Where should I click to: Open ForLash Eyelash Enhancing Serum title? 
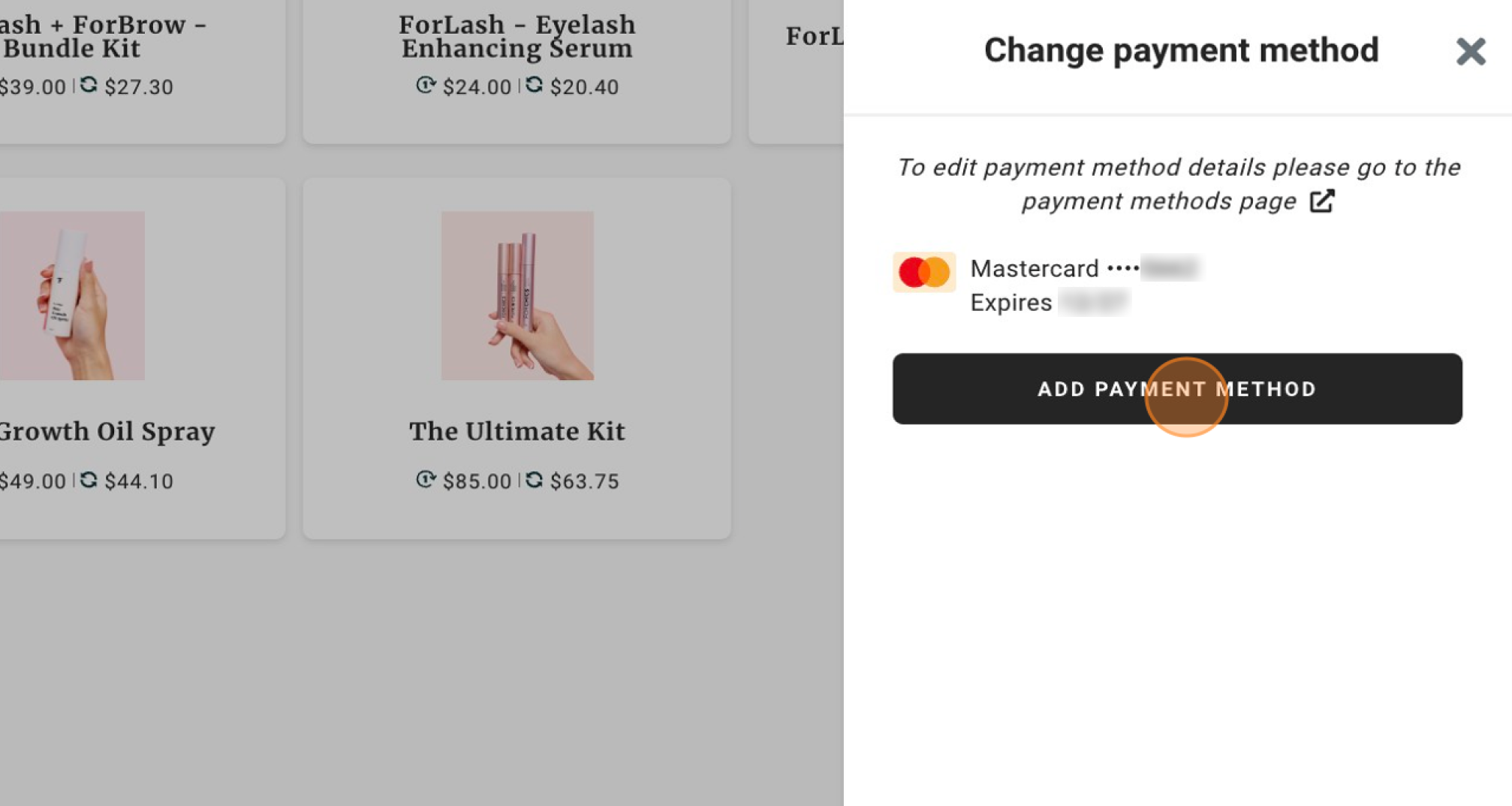pyautogui.click(x=517, y=36)
